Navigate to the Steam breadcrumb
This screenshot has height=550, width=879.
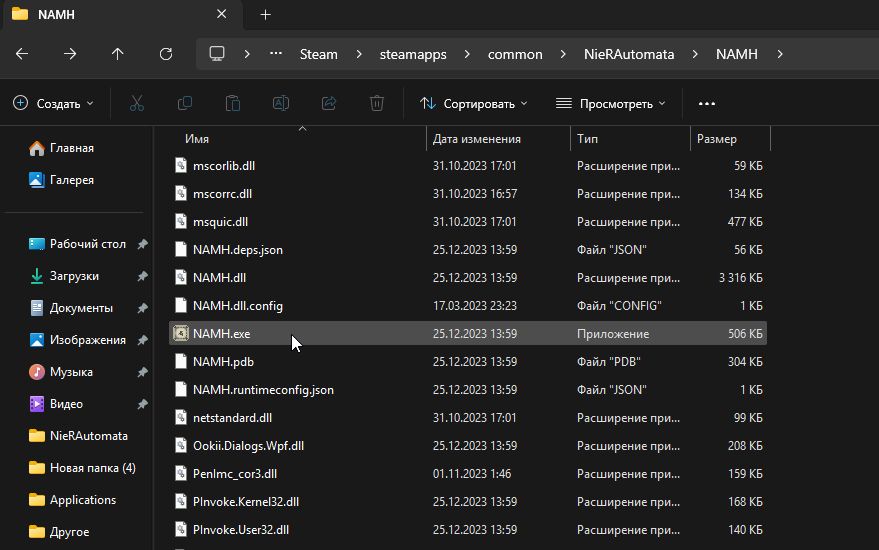pos(318,54)
